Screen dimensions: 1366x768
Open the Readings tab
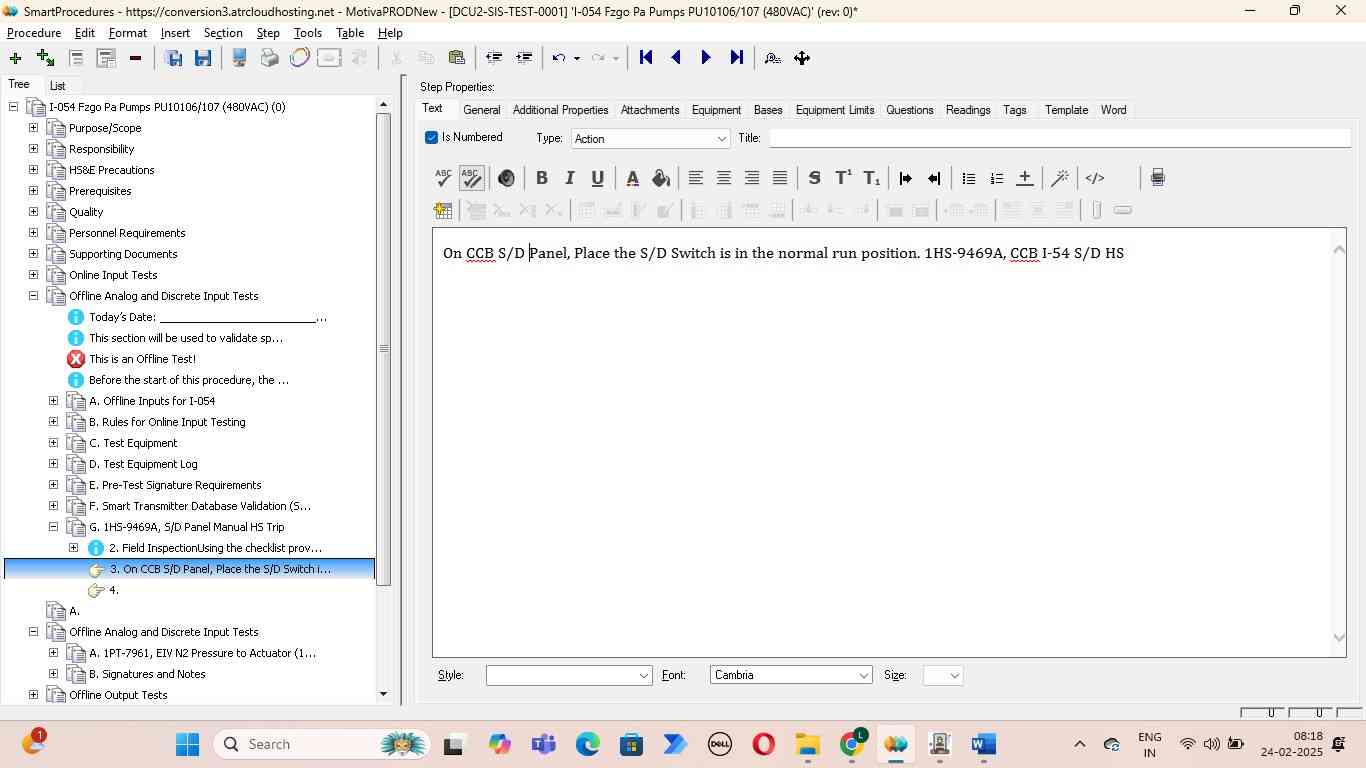pyautogui.click(x=968, y=110)
